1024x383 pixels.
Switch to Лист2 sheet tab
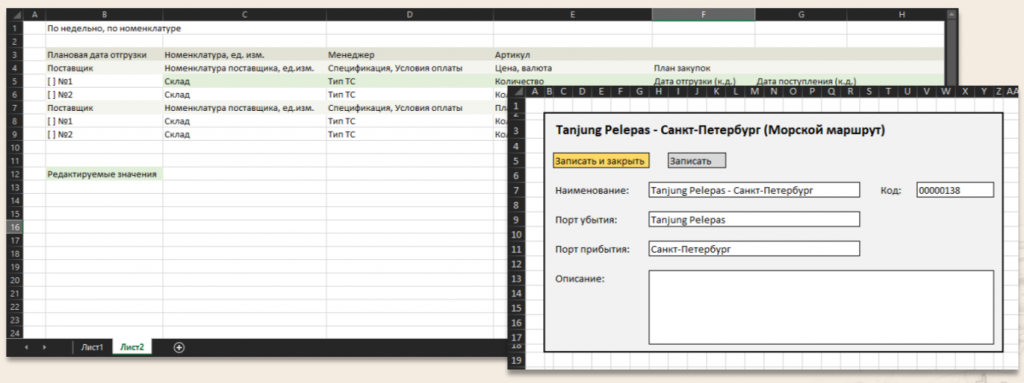click(132, 348)
